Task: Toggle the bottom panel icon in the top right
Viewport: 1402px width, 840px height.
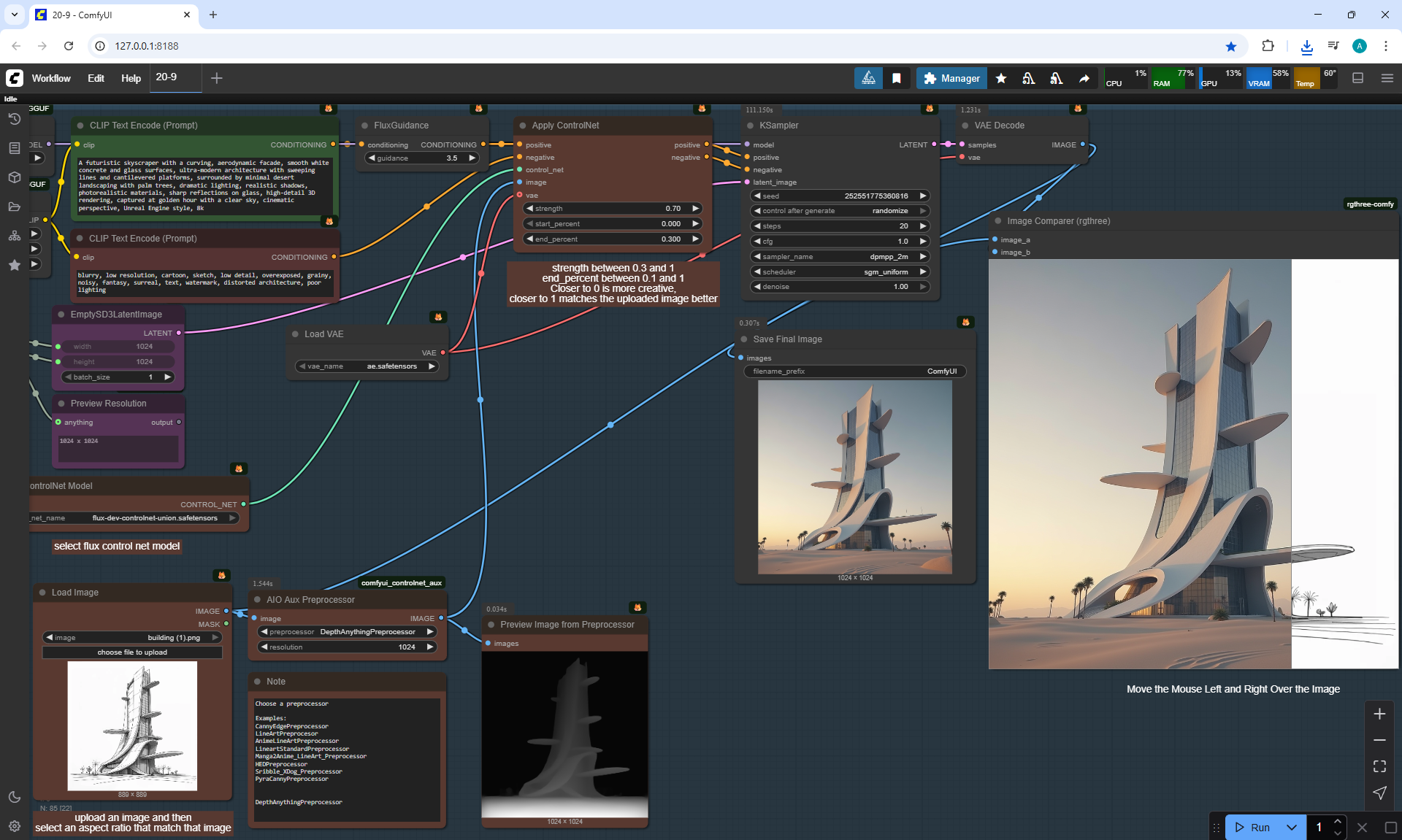Action: click(1358, 78)
